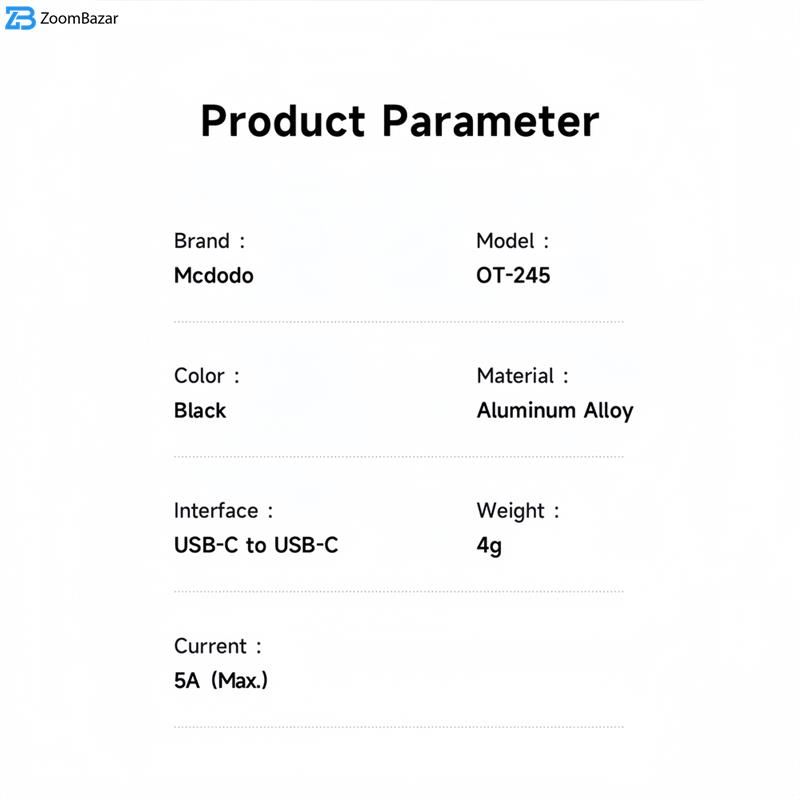Screen dimensions: 800x800
Task: Click the ZoomBazar ZB logo icon
Action: click(x=20, y=18)
